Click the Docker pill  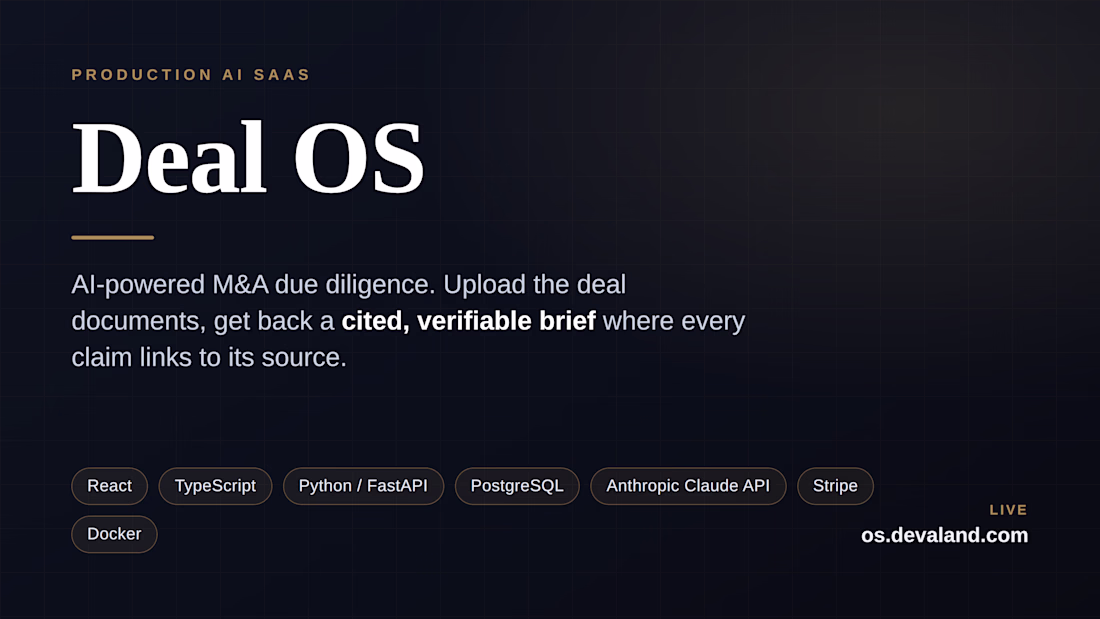click(114, 534)
